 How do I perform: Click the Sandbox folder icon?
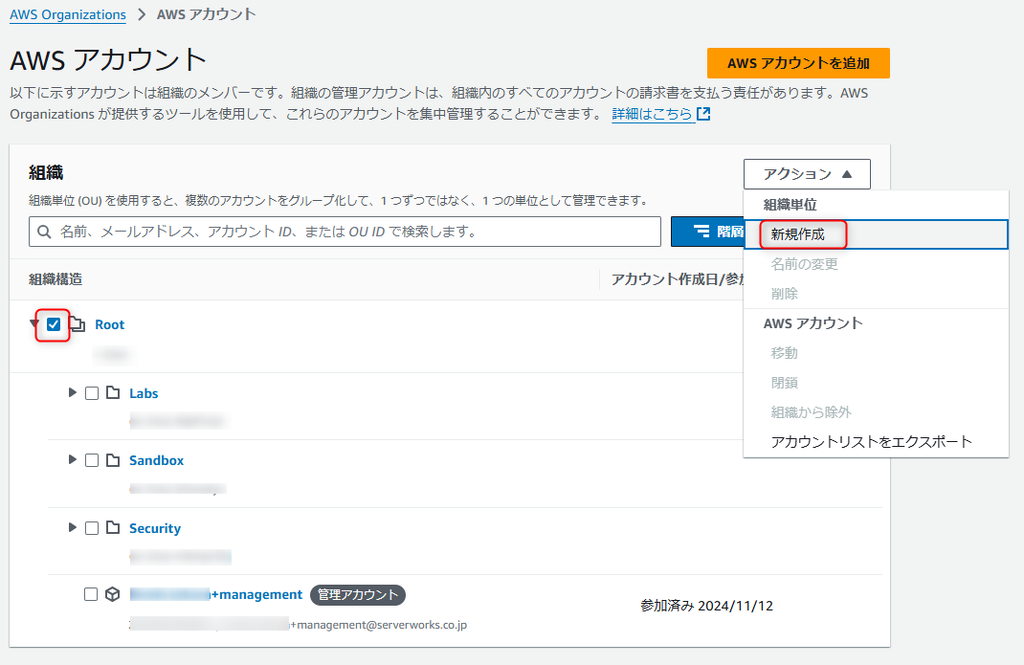click(113, 460)
